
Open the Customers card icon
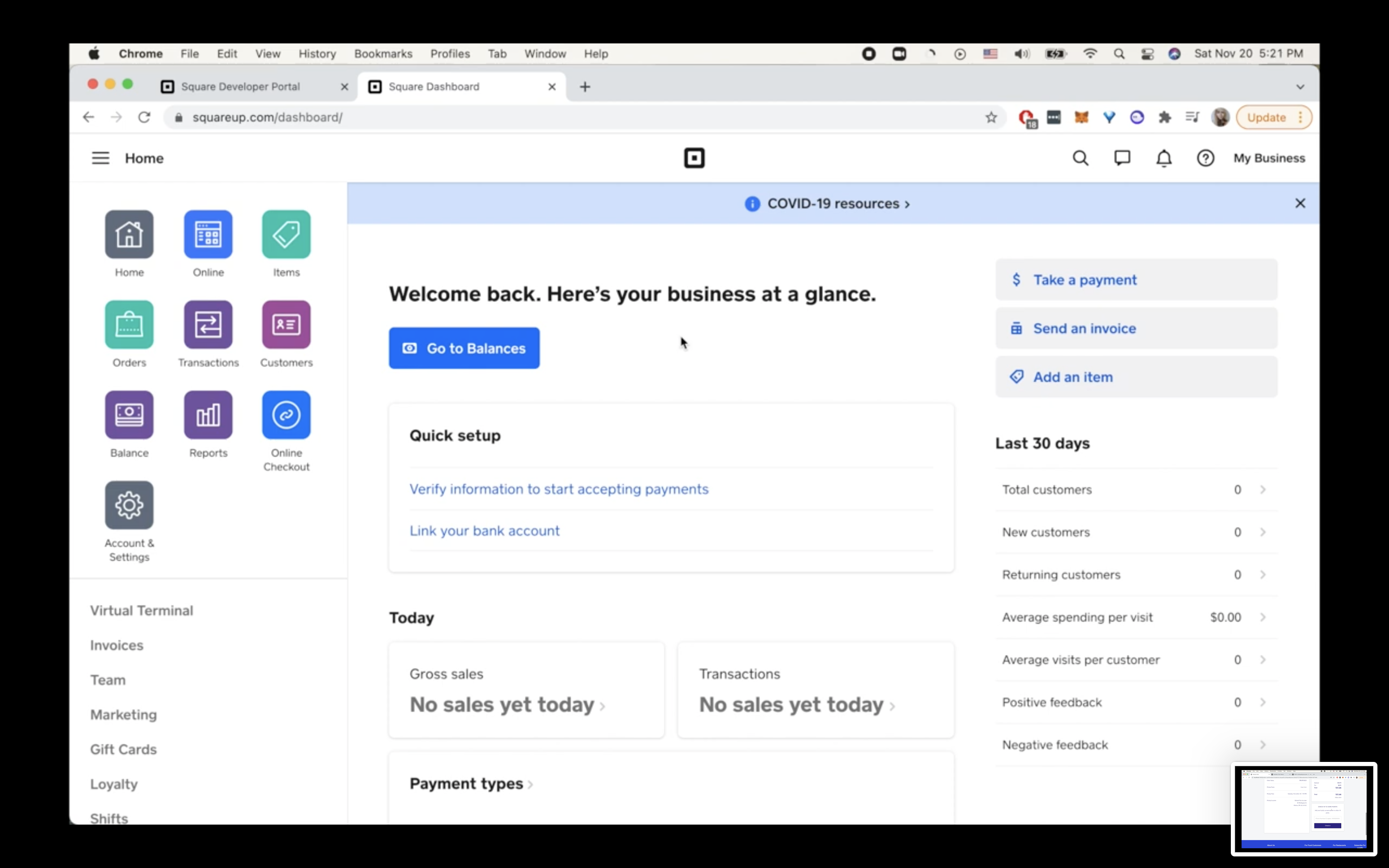(x=286, y=325)
